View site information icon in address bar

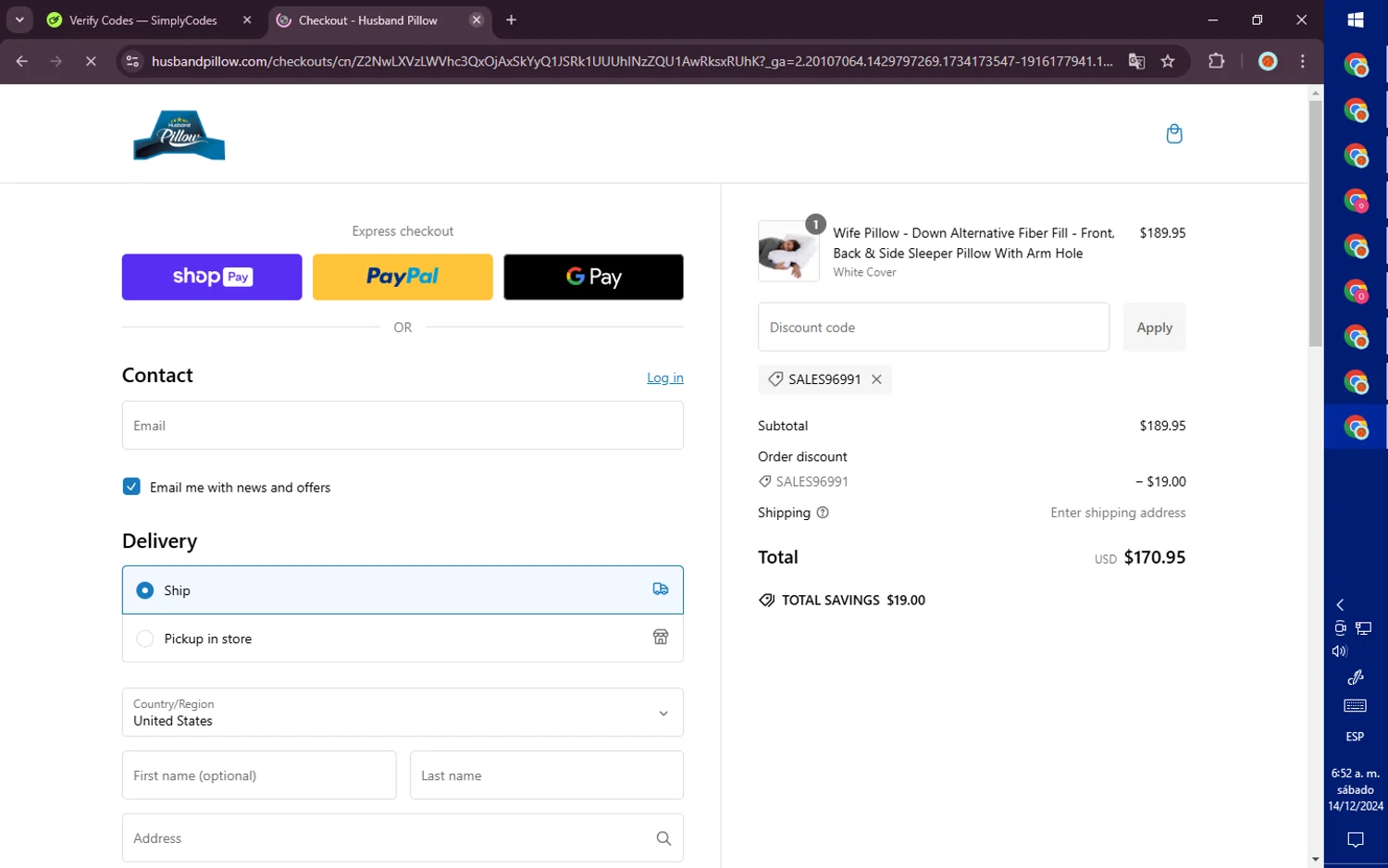coord(132,61)
